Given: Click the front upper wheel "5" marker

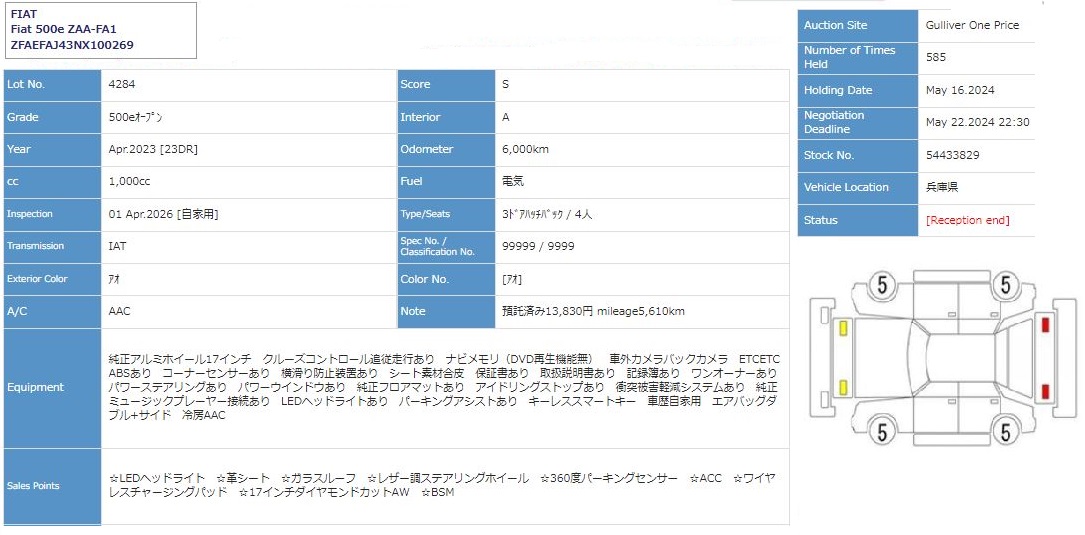Looking at the screenshot, I should pos(881,286).
